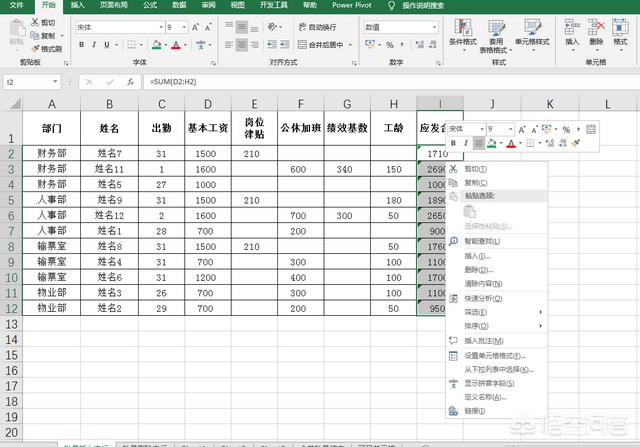Click the ribbon font color red A

[176, 45]
